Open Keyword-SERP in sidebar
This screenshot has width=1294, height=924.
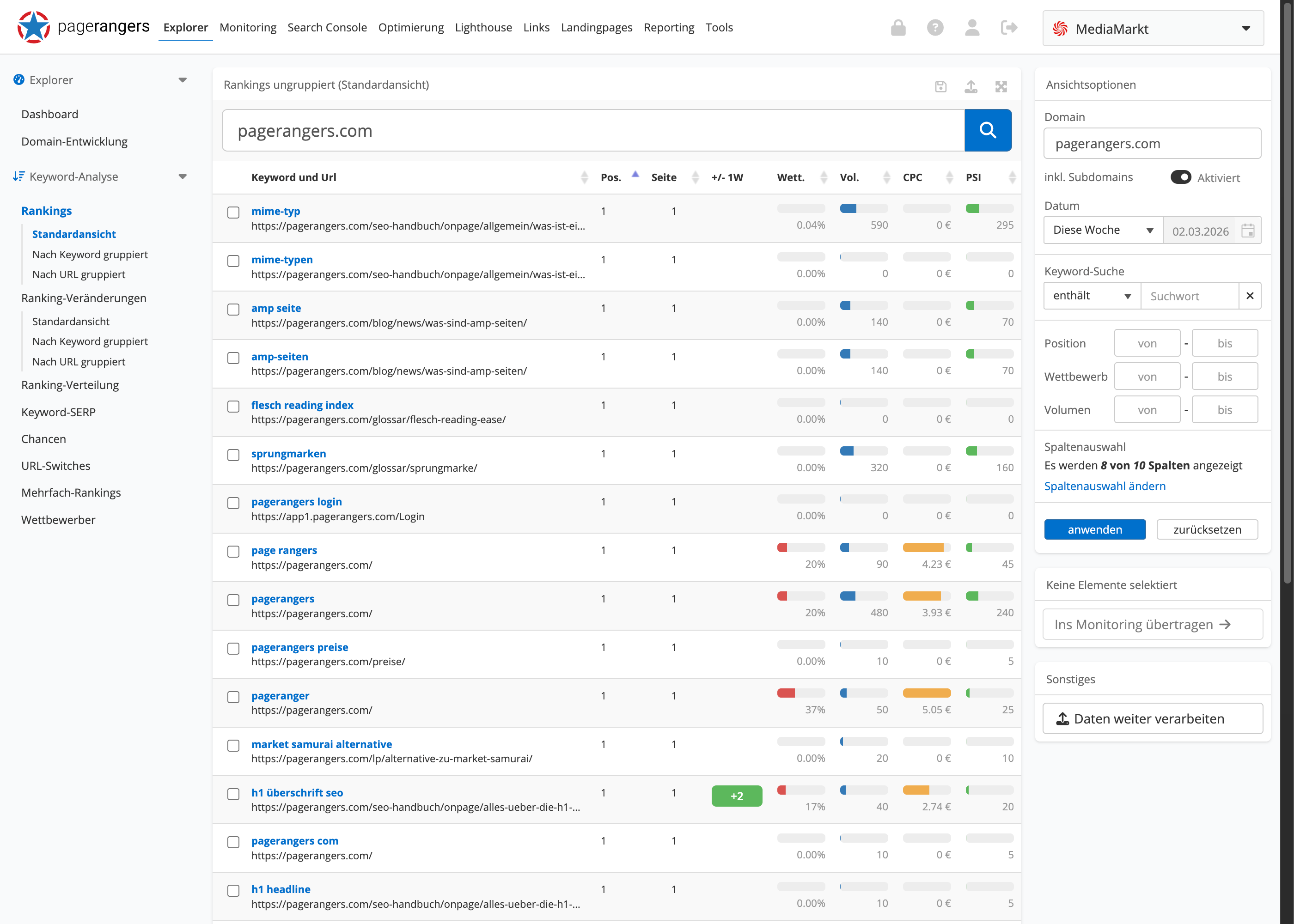point(58,412)
